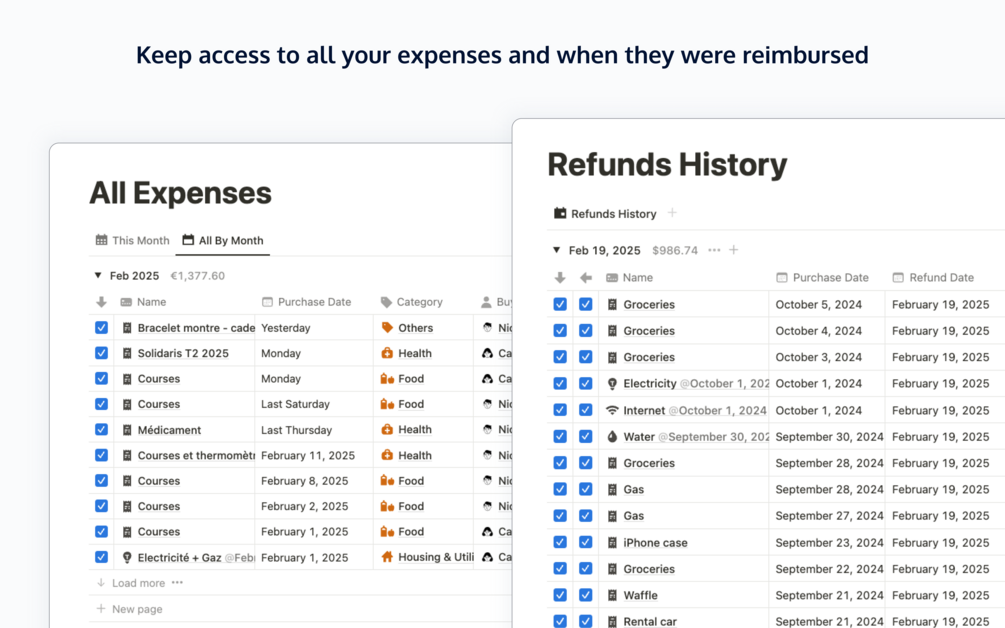Click the wifi icon beside Internet
Viewport: 1005px width, 628px height.
click(x=612, y=410)
